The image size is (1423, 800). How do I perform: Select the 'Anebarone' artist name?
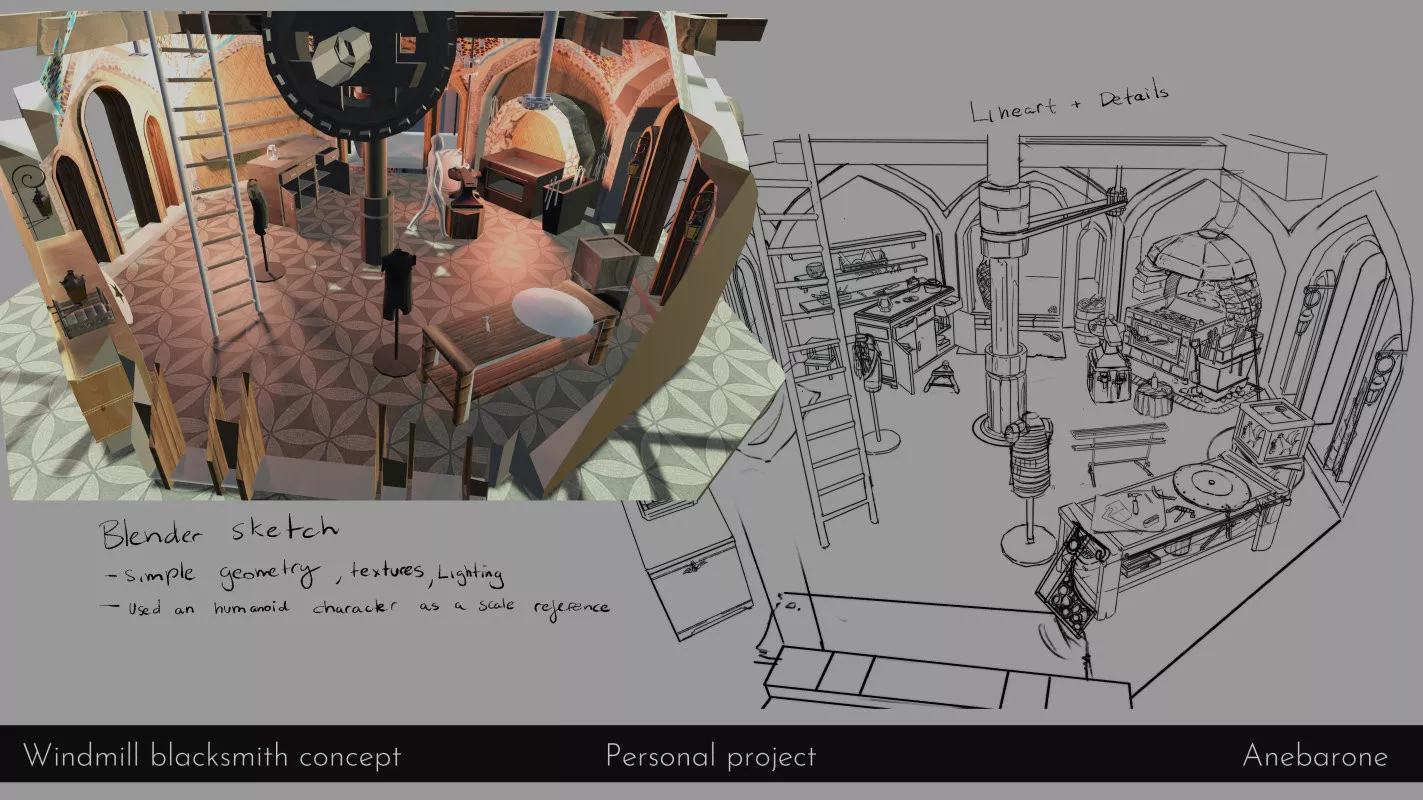coord(1314,757)
